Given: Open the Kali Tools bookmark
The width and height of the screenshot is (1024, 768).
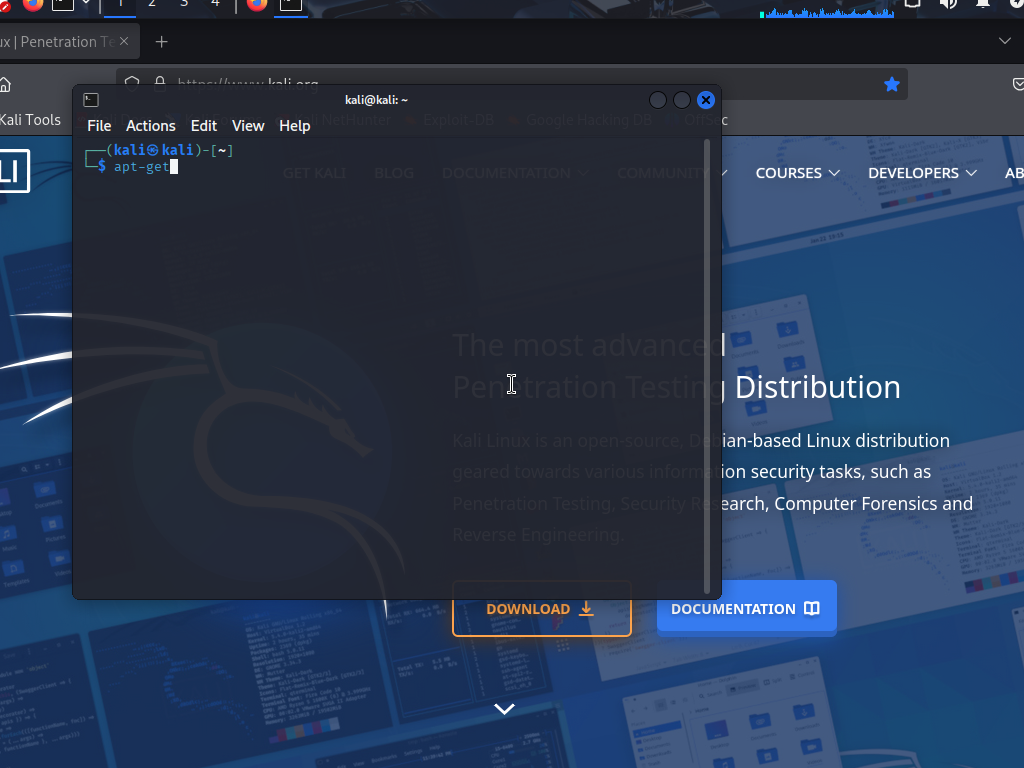Looking at the screenshot, I should (30, 120).
